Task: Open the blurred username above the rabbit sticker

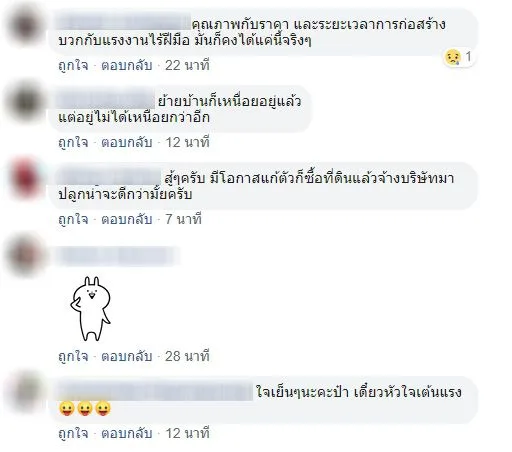Action: (x=115, y=256)
